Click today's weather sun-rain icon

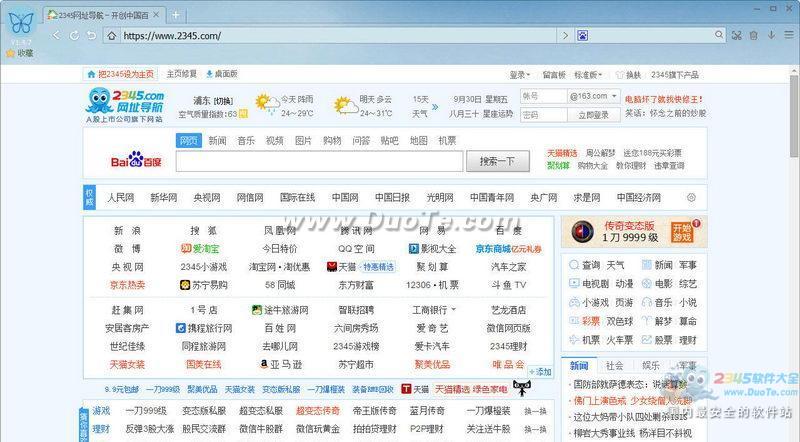(266, 104)
